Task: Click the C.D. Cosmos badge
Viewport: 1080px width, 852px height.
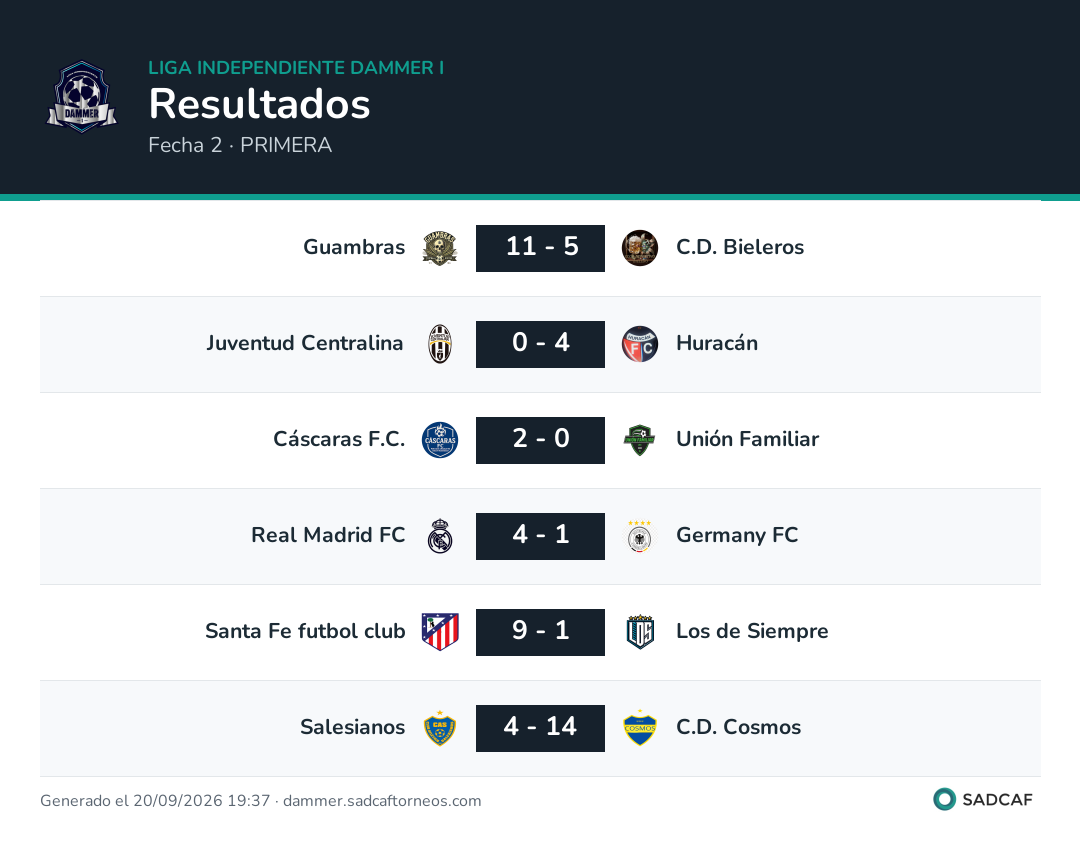Action: pyautogui.click(x=640, y=728)
